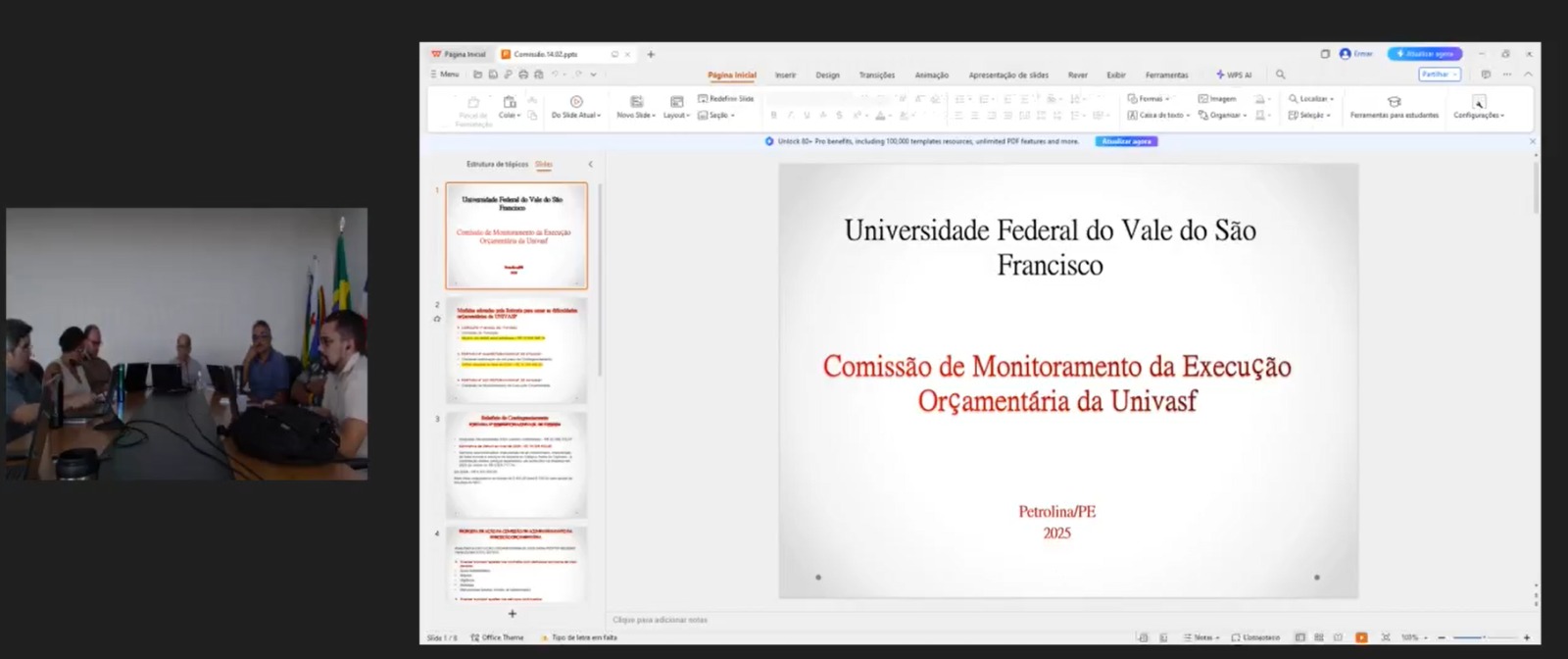This screenshot has height=659, width=1568.
Task: Expand the Seleção dropdown
Action: [1309, 115]
